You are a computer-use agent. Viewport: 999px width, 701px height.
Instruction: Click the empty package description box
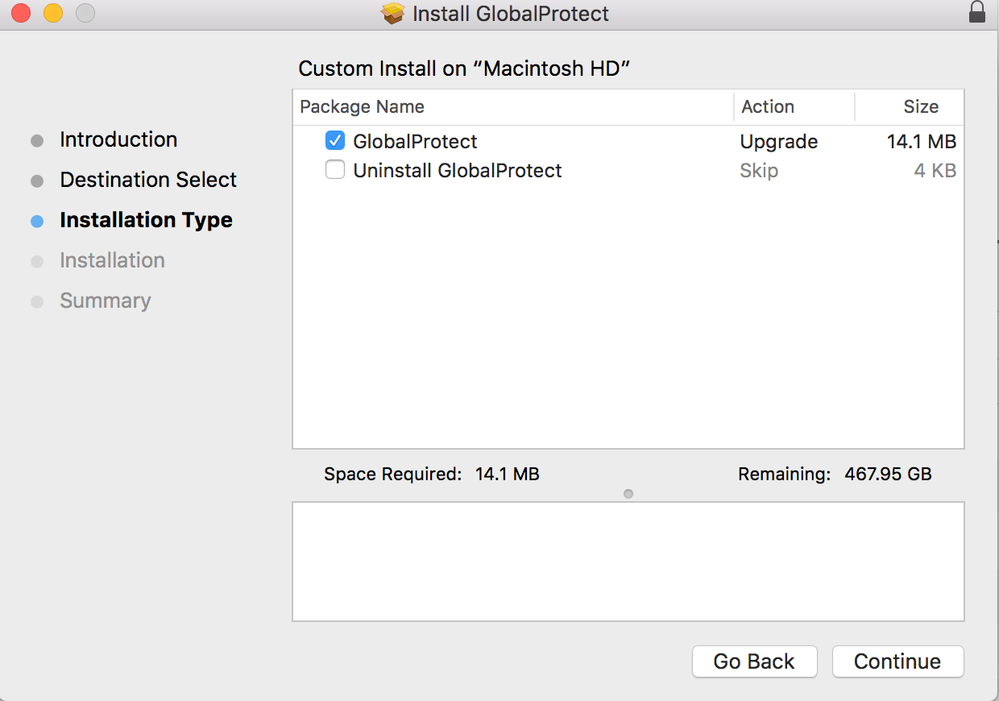[x=628, y=561]
